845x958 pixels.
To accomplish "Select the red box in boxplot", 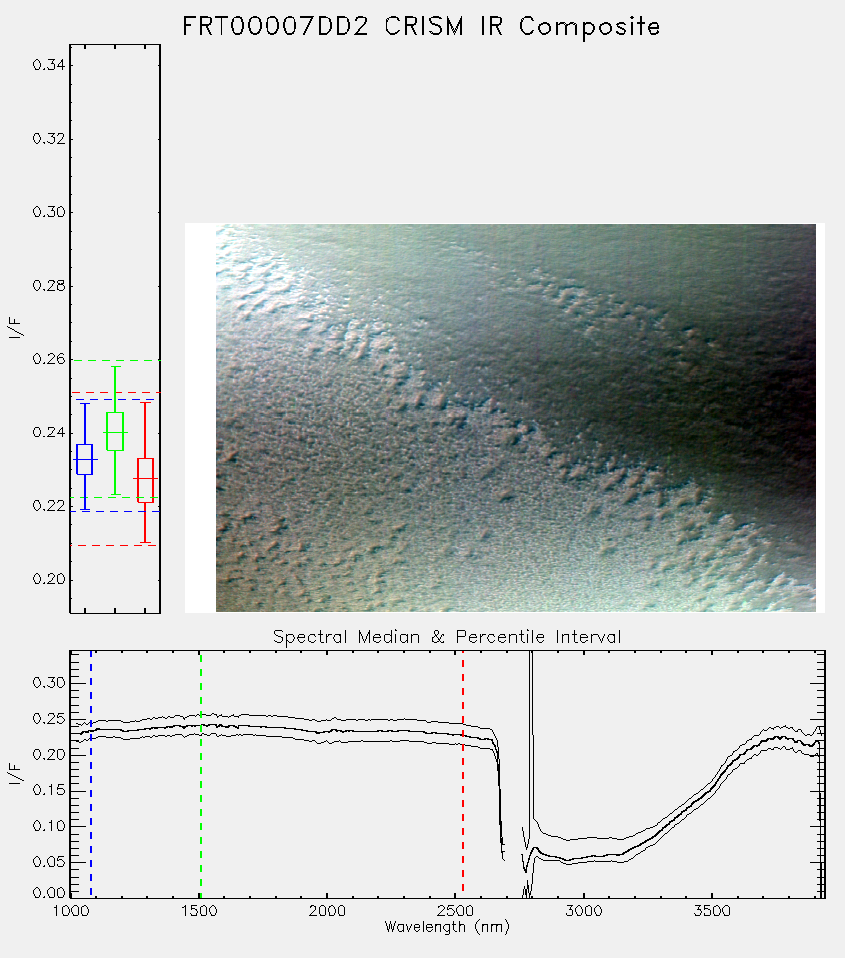I will click(x=145, y=480).
